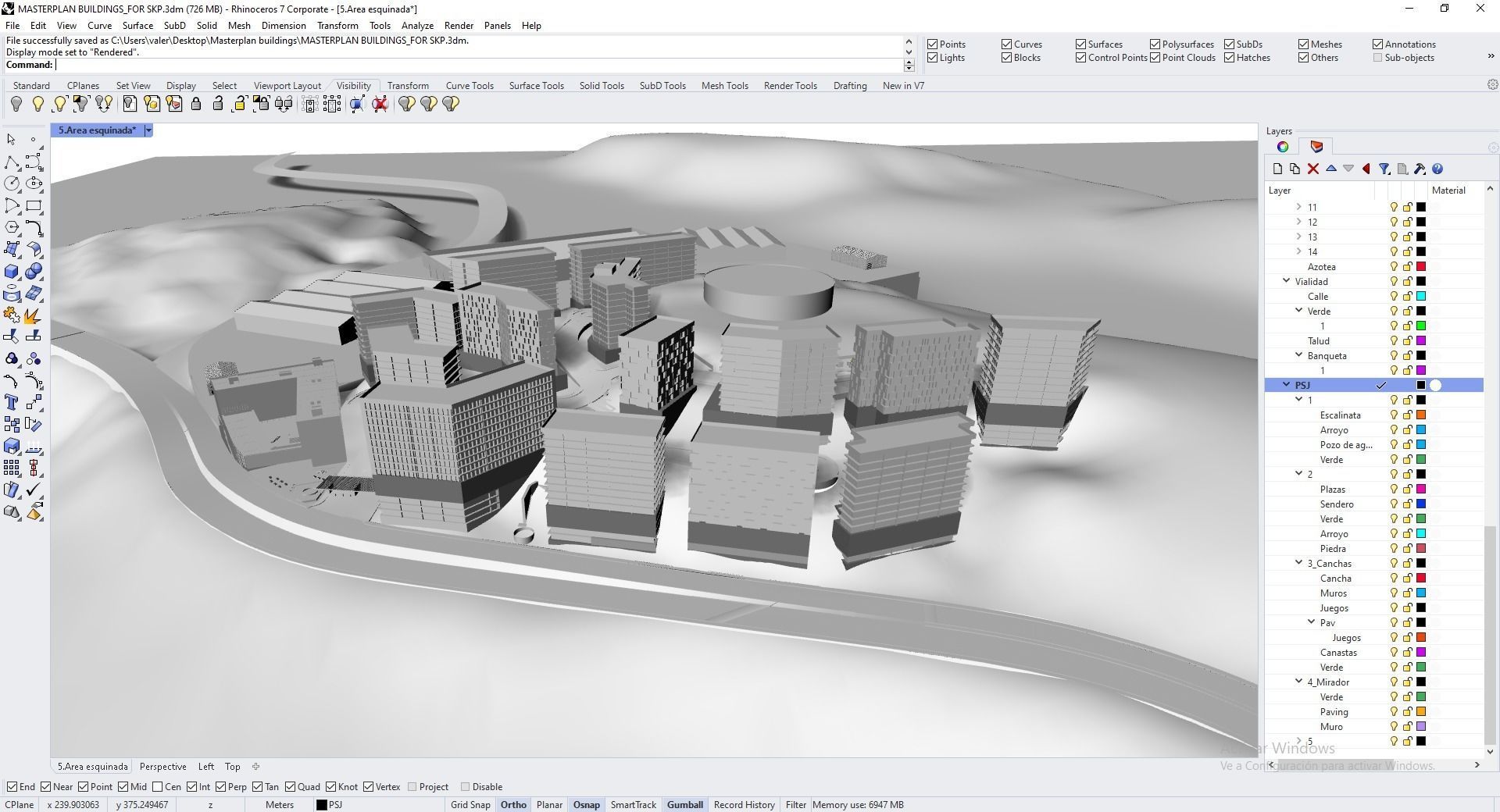Toggle Ortho mode in status bar

point(513,805)
